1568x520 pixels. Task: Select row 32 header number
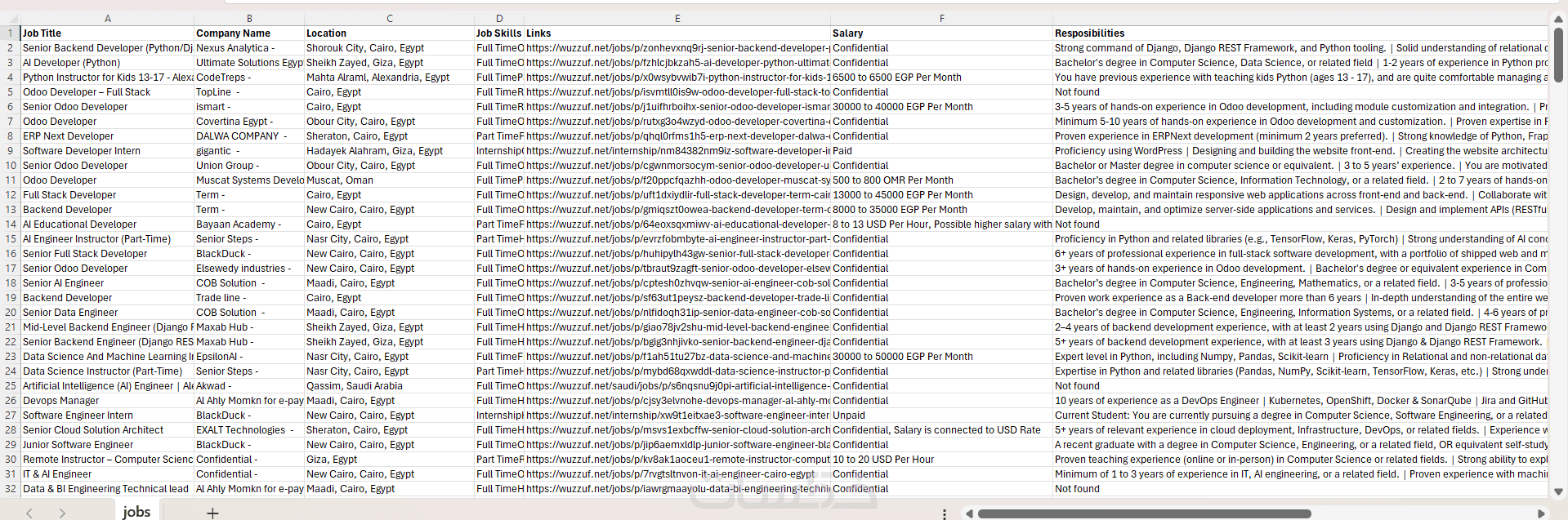click(10, 489)
